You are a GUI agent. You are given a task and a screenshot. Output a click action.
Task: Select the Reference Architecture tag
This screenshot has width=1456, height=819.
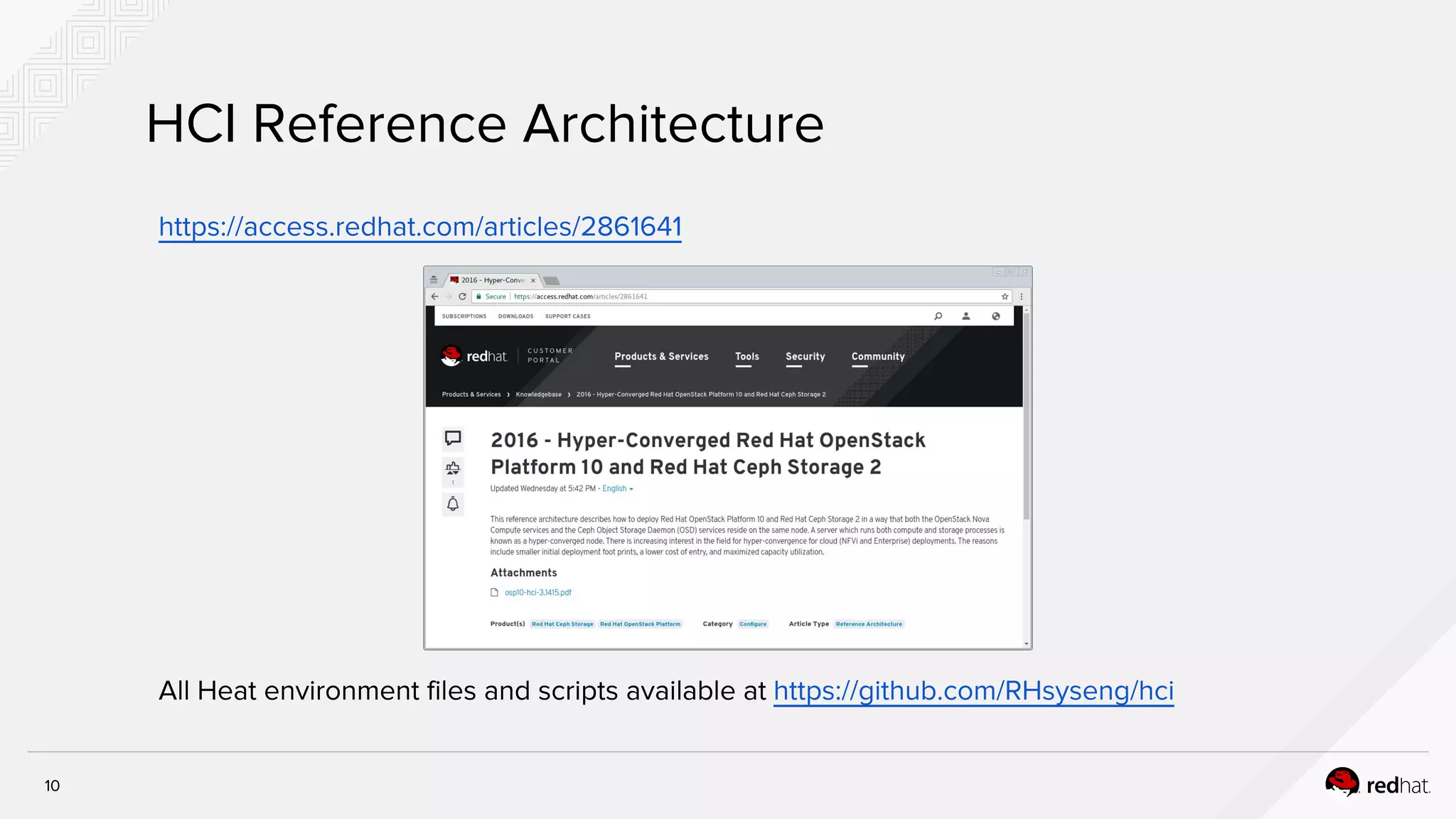(869, 624)
